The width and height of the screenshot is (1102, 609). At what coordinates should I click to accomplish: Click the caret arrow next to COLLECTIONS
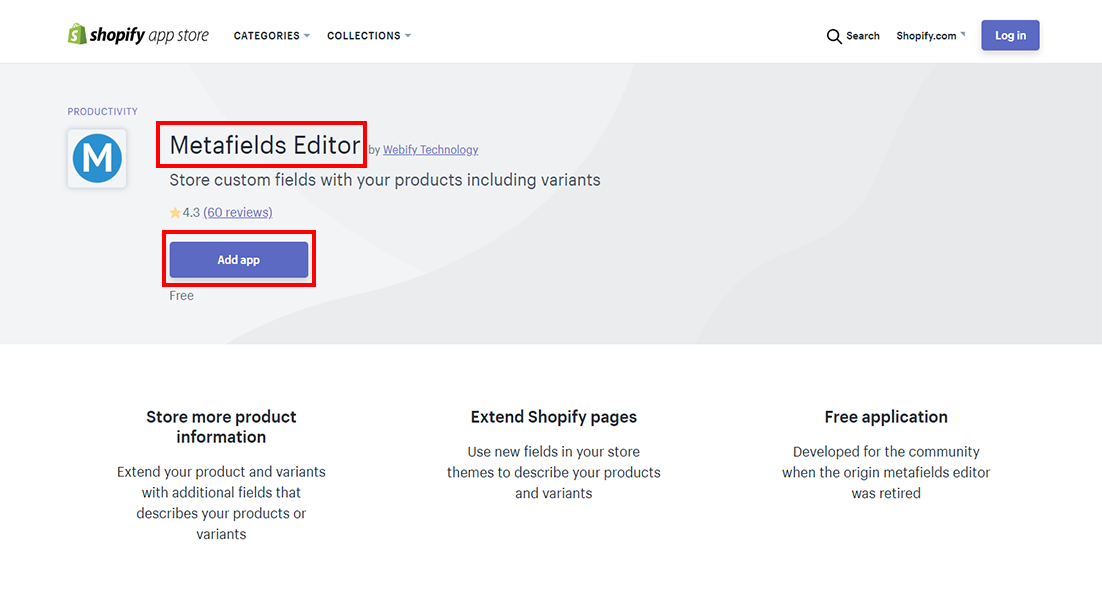click(408, 36)
